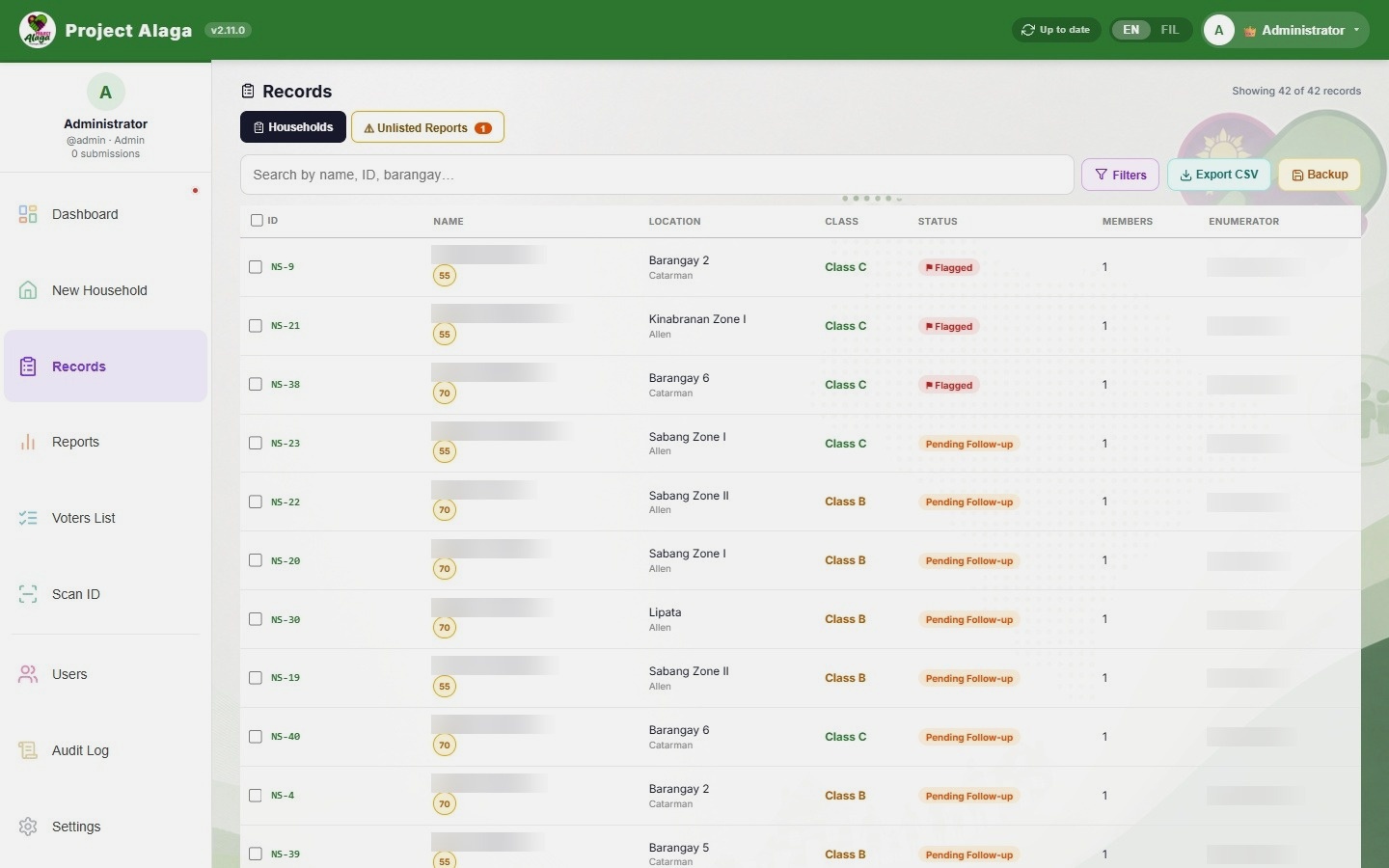
Task: Click the CLASS column header
Action: pos(841,222)
